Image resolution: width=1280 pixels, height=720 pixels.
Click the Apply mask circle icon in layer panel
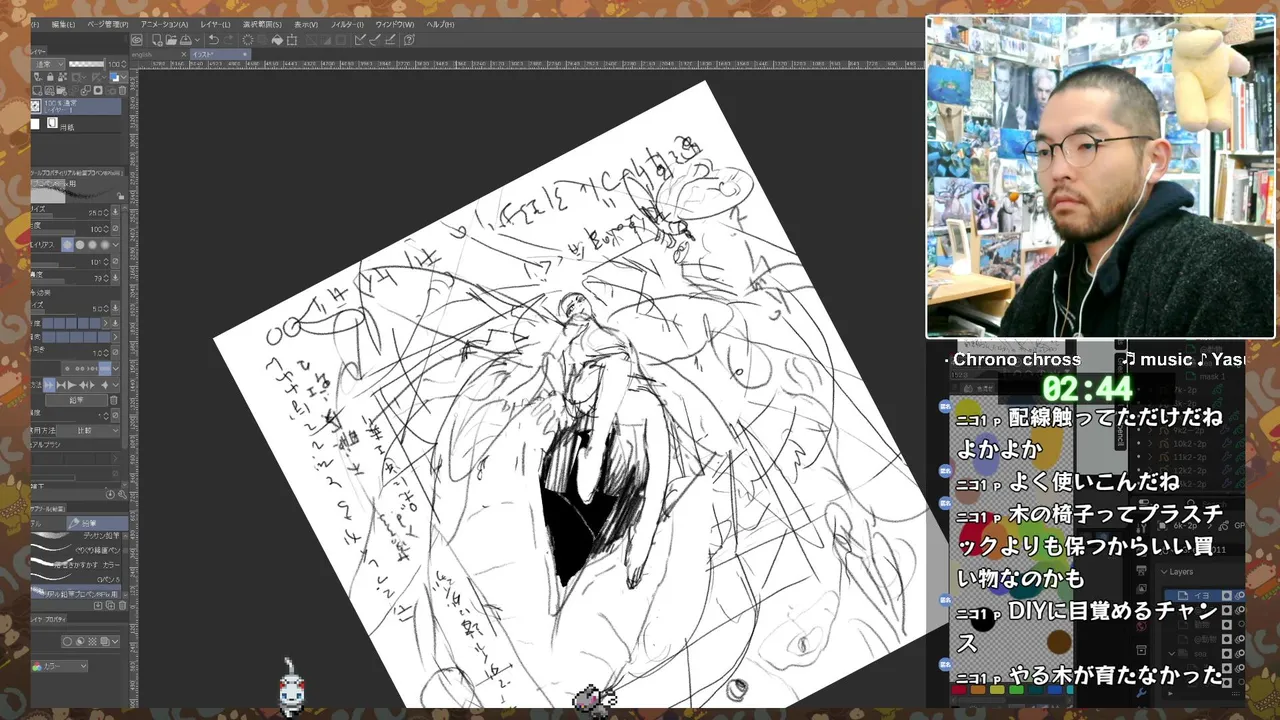pos(98,90)
